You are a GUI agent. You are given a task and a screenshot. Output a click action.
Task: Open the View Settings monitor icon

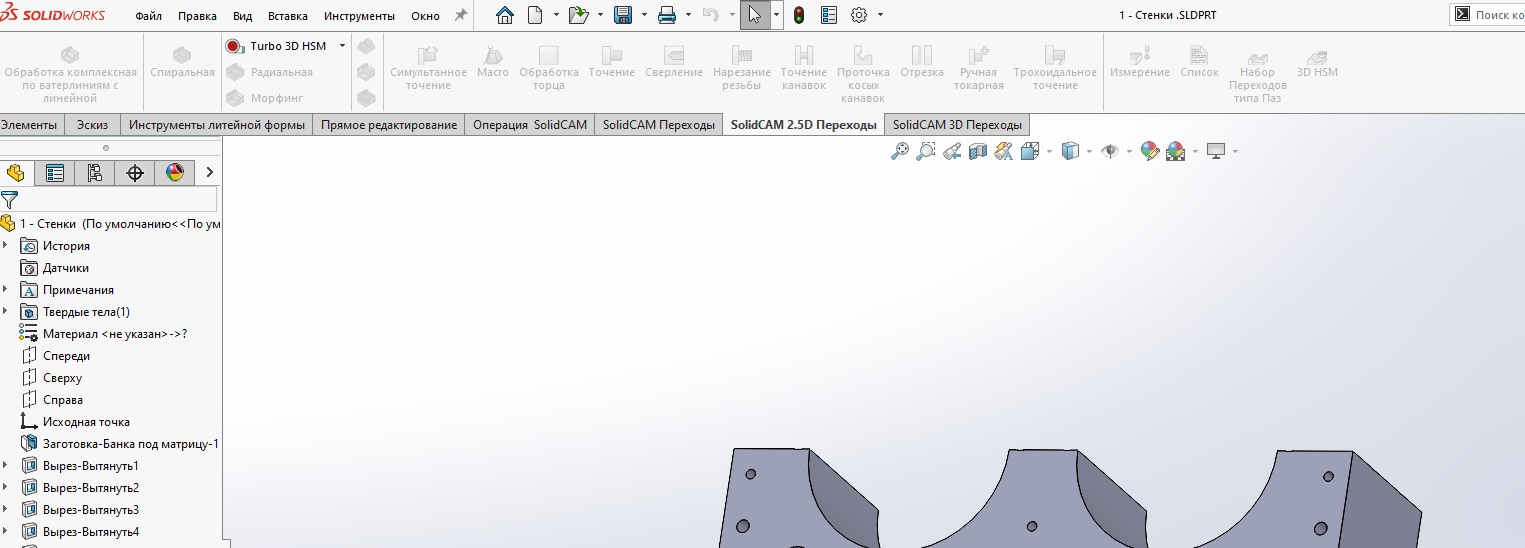1216,151
